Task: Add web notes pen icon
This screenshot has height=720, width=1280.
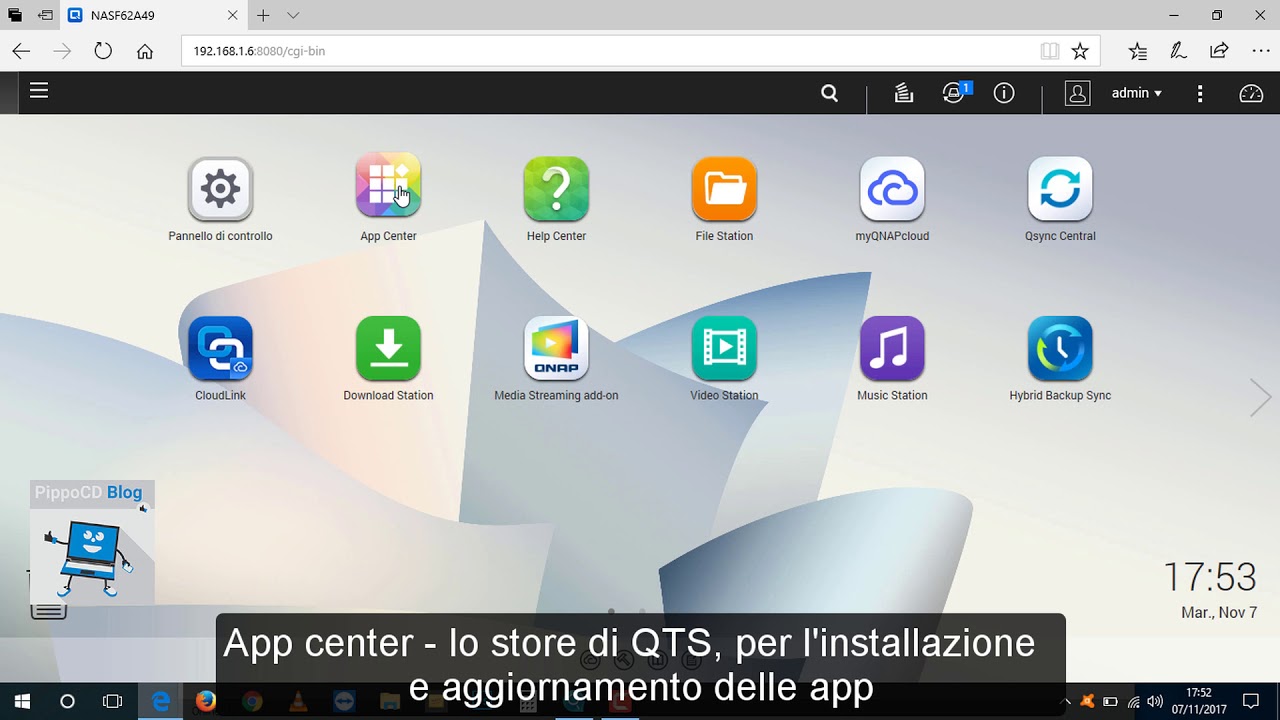Action: (1178, 51)
